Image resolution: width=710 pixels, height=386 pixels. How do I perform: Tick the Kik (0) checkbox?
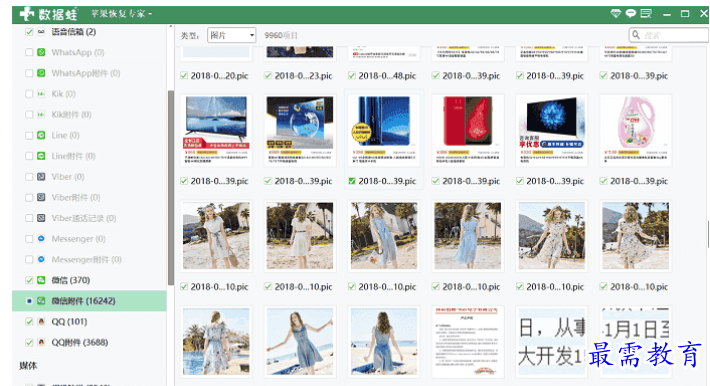click(x=29, y=94)
